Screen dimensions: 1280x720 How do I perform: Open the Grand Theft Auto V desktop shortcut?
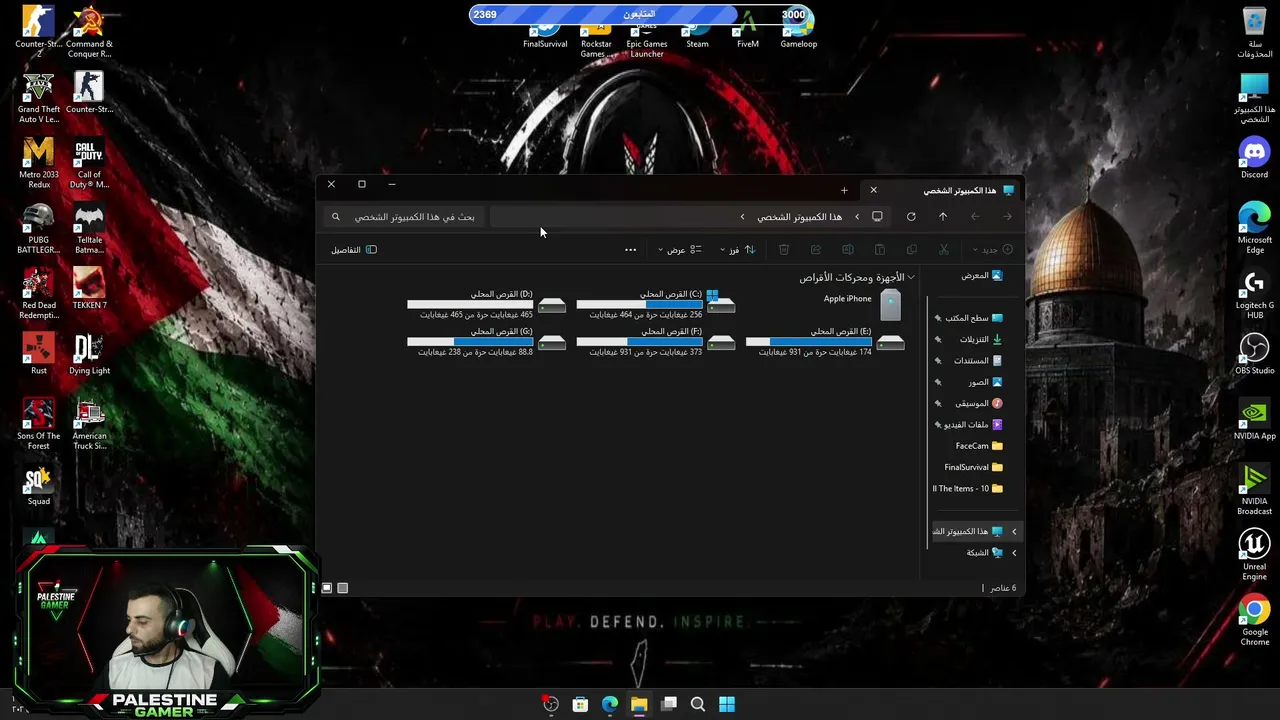click(x=38, y=98)
